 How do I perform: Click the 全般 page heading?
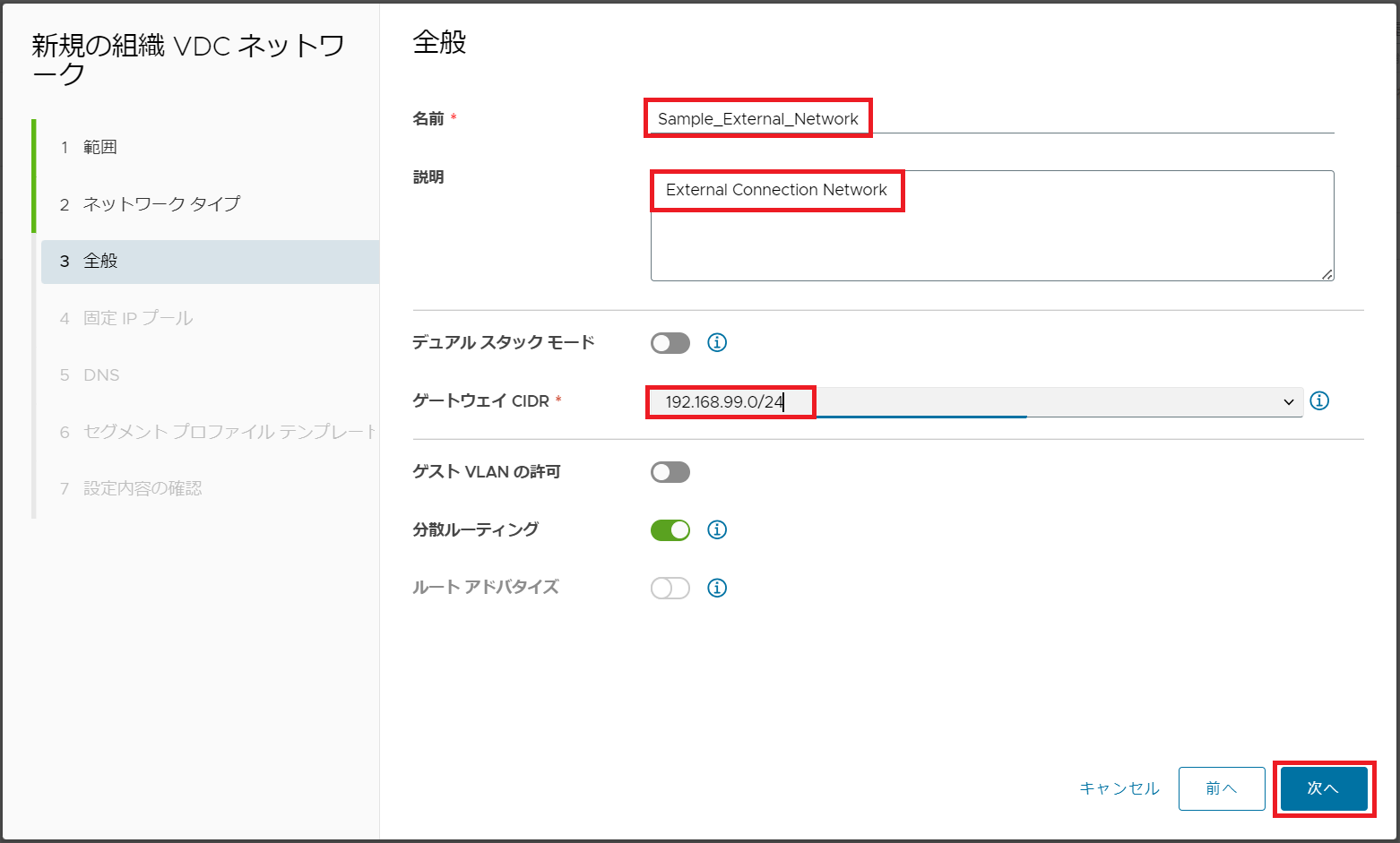pos(439,42)
